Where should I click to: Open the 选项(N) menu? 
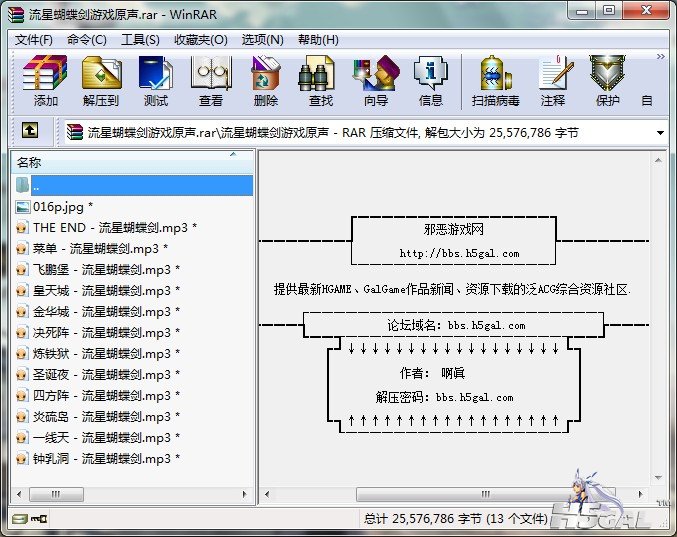coord(263,40)
